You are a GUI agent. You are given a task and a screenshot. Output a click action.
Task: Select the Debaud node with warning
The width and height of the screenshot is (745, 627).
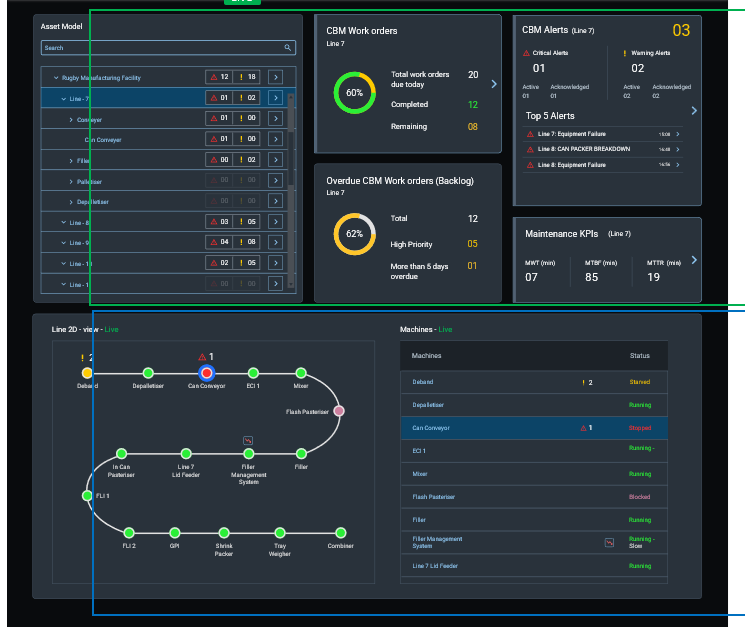pyautogui.click(x=87, y=373)
